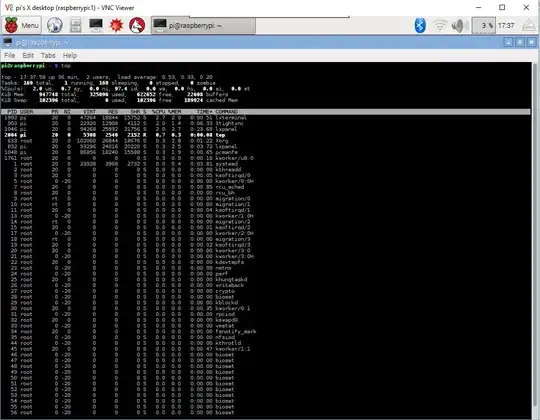This screenshot has width=540, height=420.
Task: Launch the web browser globe icon
Action: point(54,25)
